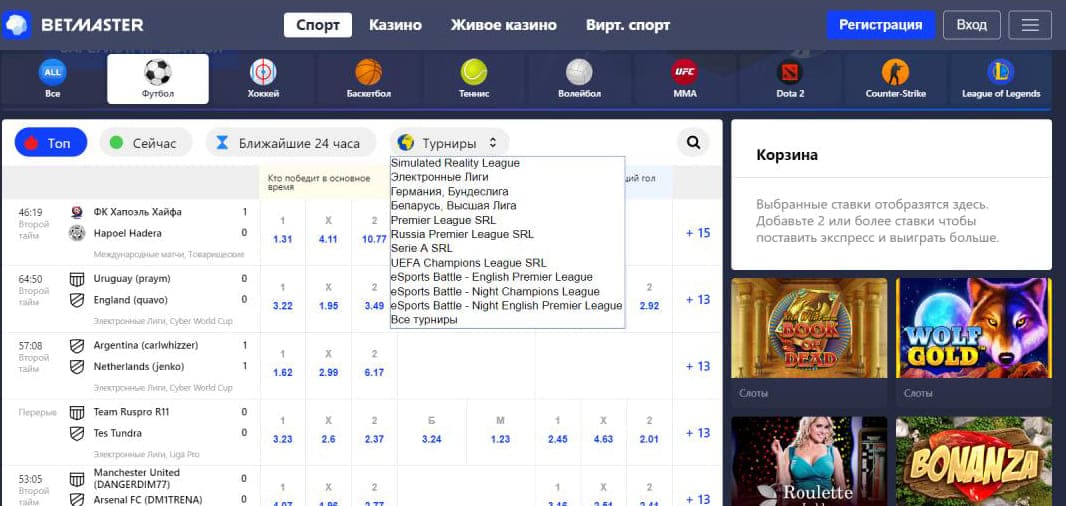Open the Живое казино tab
The image size is (1066, 506).
[504, 25]
